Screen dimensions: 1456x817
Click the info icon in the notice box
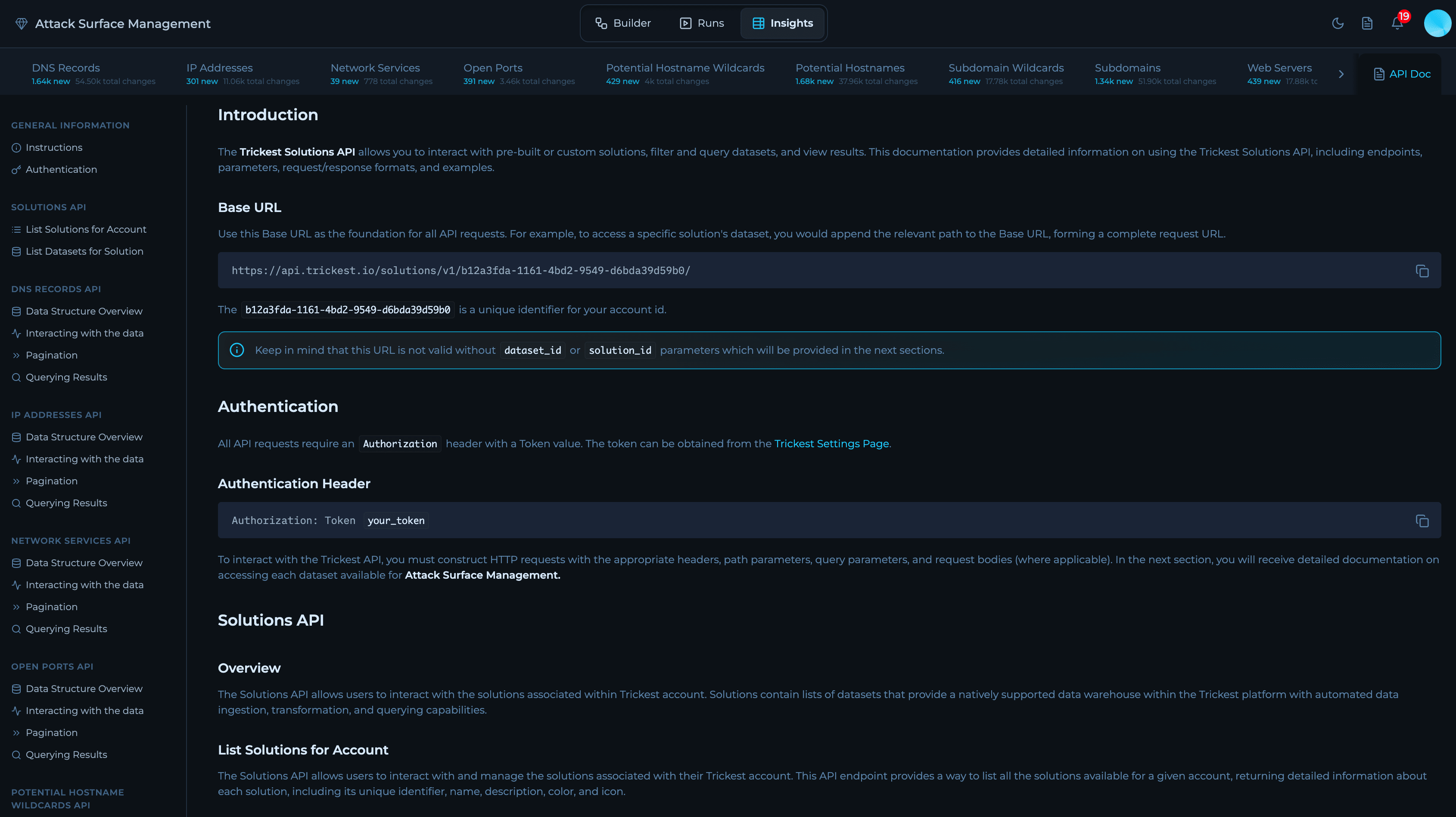pyautogui.click(x=237, y=350)
